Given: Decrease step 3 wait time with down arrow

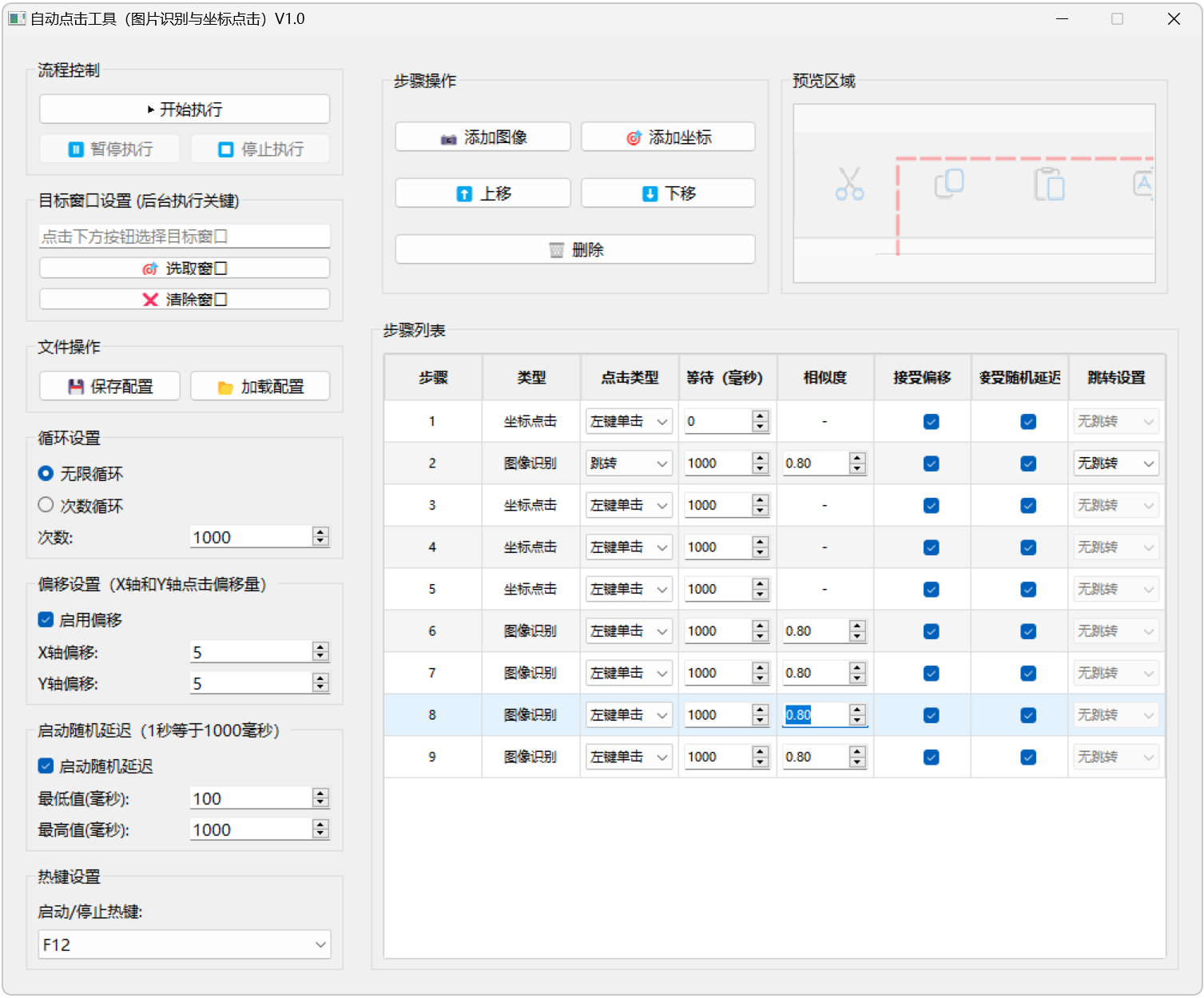Looking at the screenshot, I should tap(761, 511).
